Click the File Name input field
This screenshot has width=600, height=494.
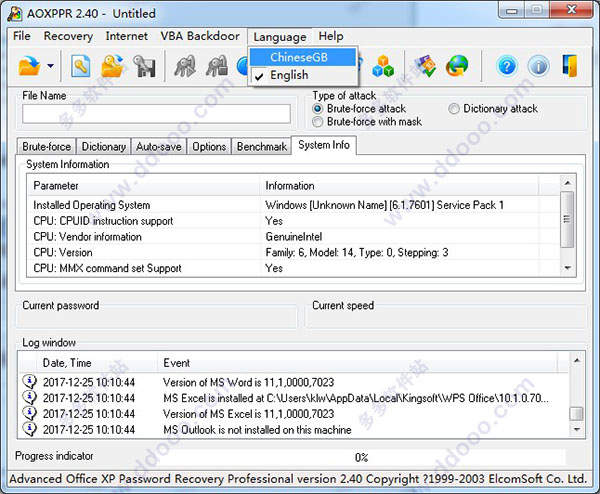tap(156, 114)
